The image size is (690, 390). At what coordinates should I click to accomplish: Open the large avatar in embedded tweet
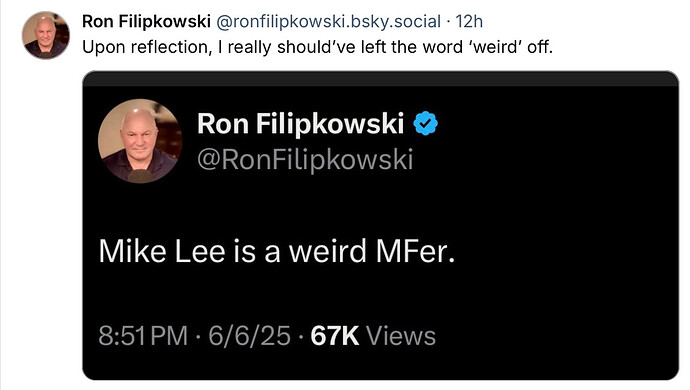tap(140, 141)
